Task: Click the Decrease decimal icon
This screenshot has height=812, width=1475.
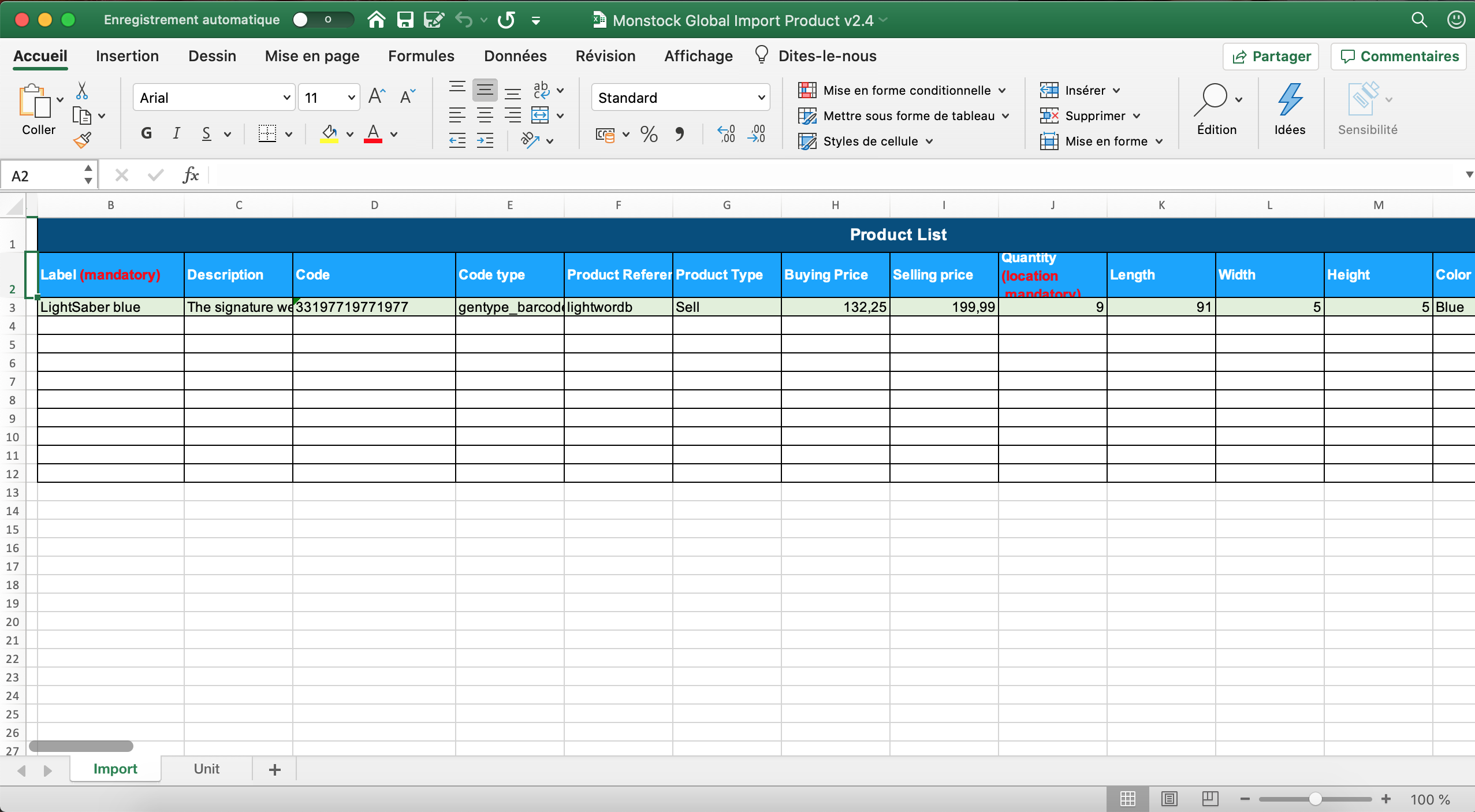Action: [757, 135]
